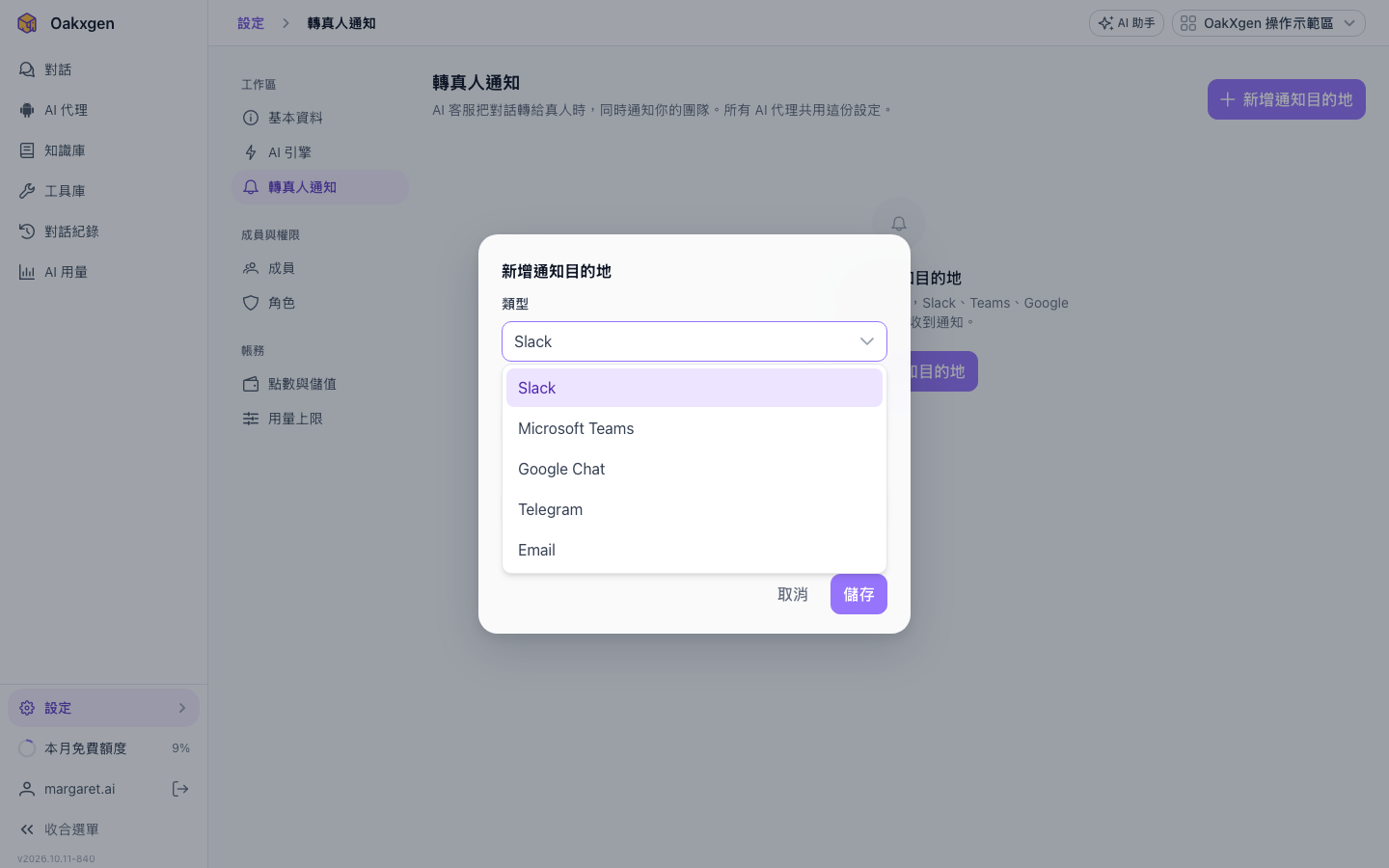Collapse the sidebar with 收合選單

coord(103,829)
